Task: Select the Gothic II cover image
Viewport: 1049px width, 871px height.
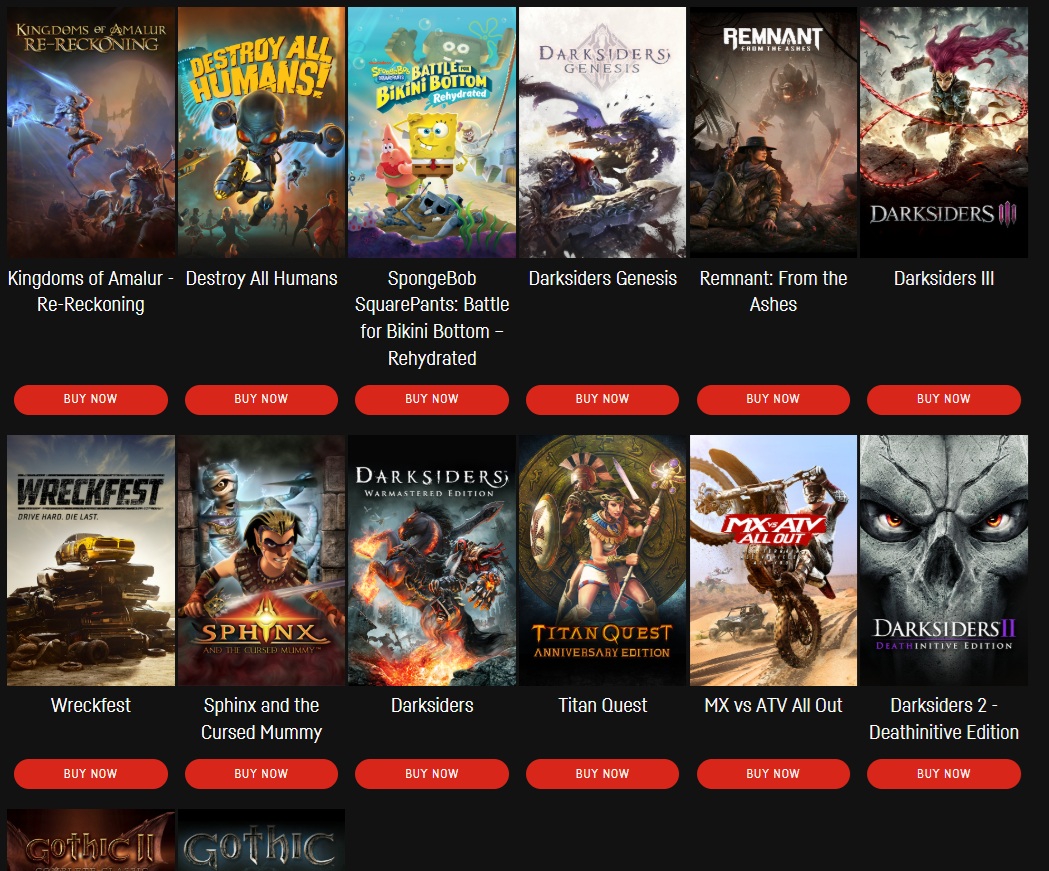Action: 91,840
